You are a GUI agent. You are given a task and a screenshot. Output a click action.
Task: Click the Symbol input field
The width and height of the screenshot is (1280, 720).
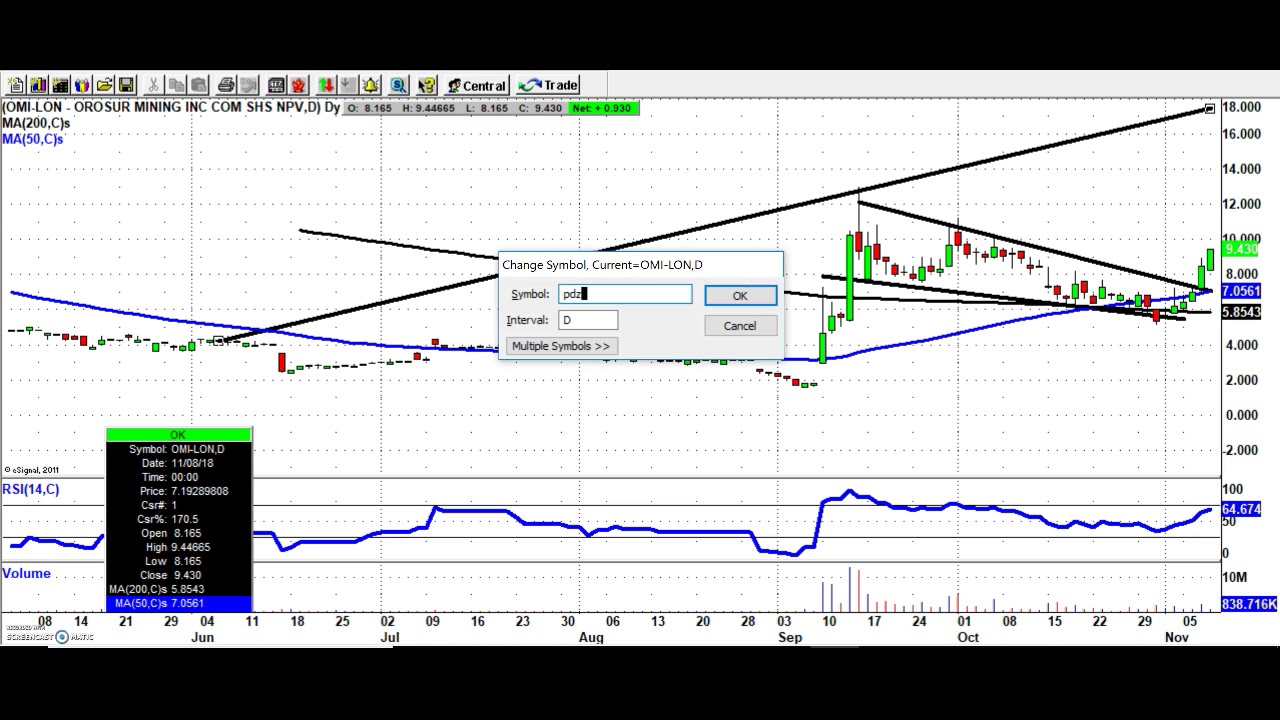(x=625, y=294)
